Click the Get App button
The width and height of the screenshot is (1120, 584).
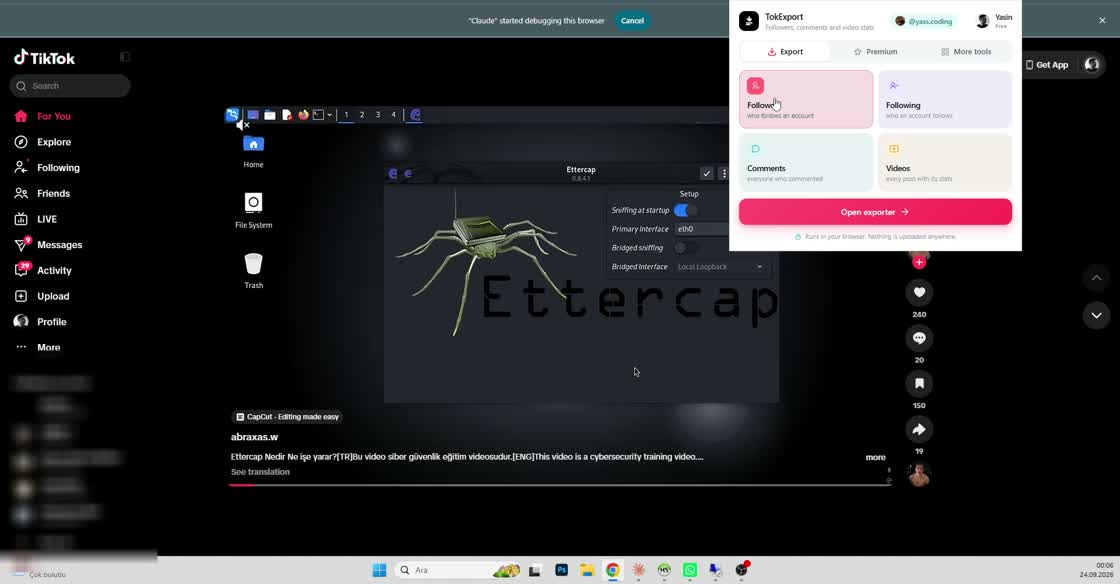click(1047, 65)
